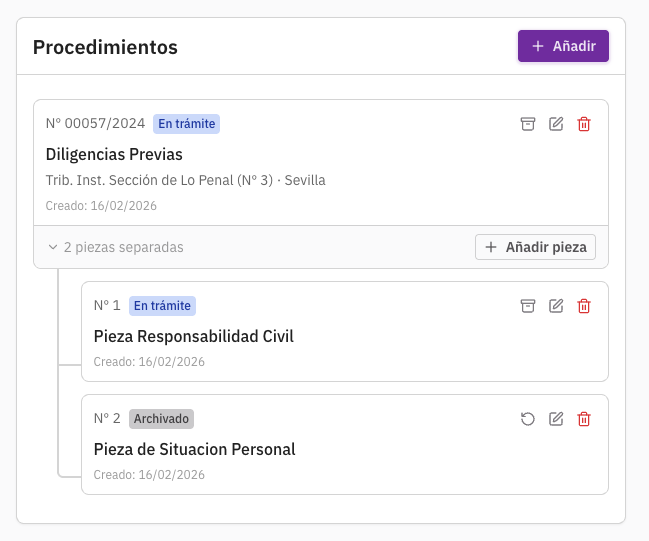Delete Pieza de Situacion Personal
Image resolution: width=649 pixels, height=541 pixels.
(584, 419)
